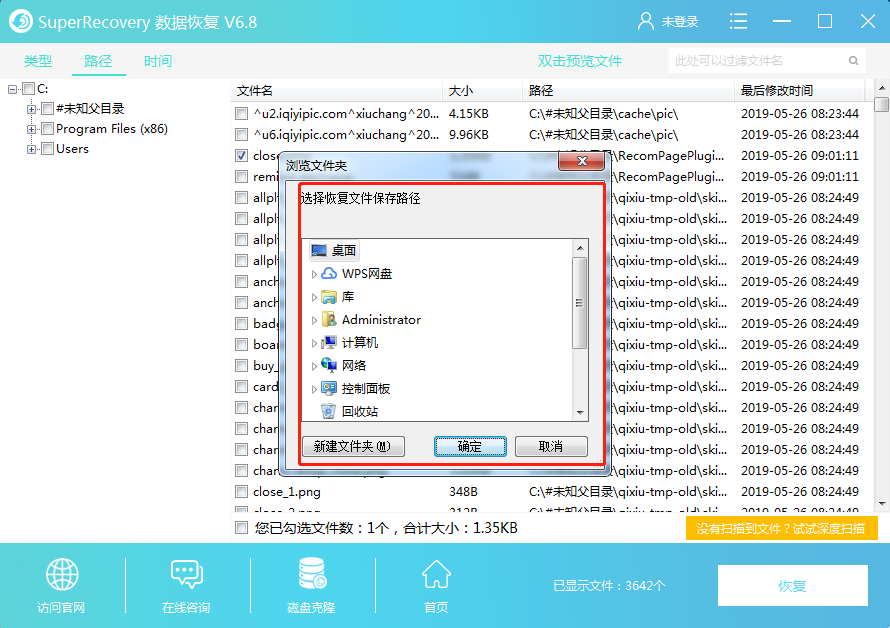Launch 磁盘克隆 disk clone tool icon
The image size is (890, 628).
(311, 573)
